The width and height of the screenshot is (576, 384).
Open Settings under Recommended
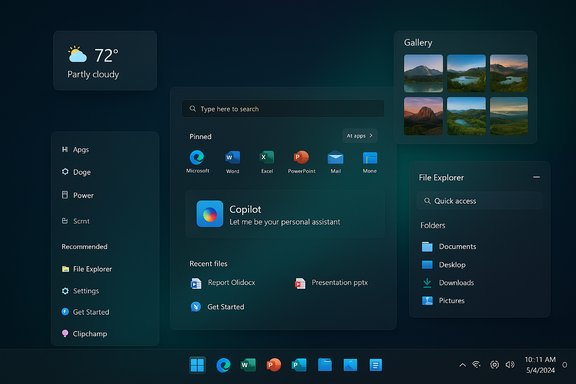pos(80,291)
